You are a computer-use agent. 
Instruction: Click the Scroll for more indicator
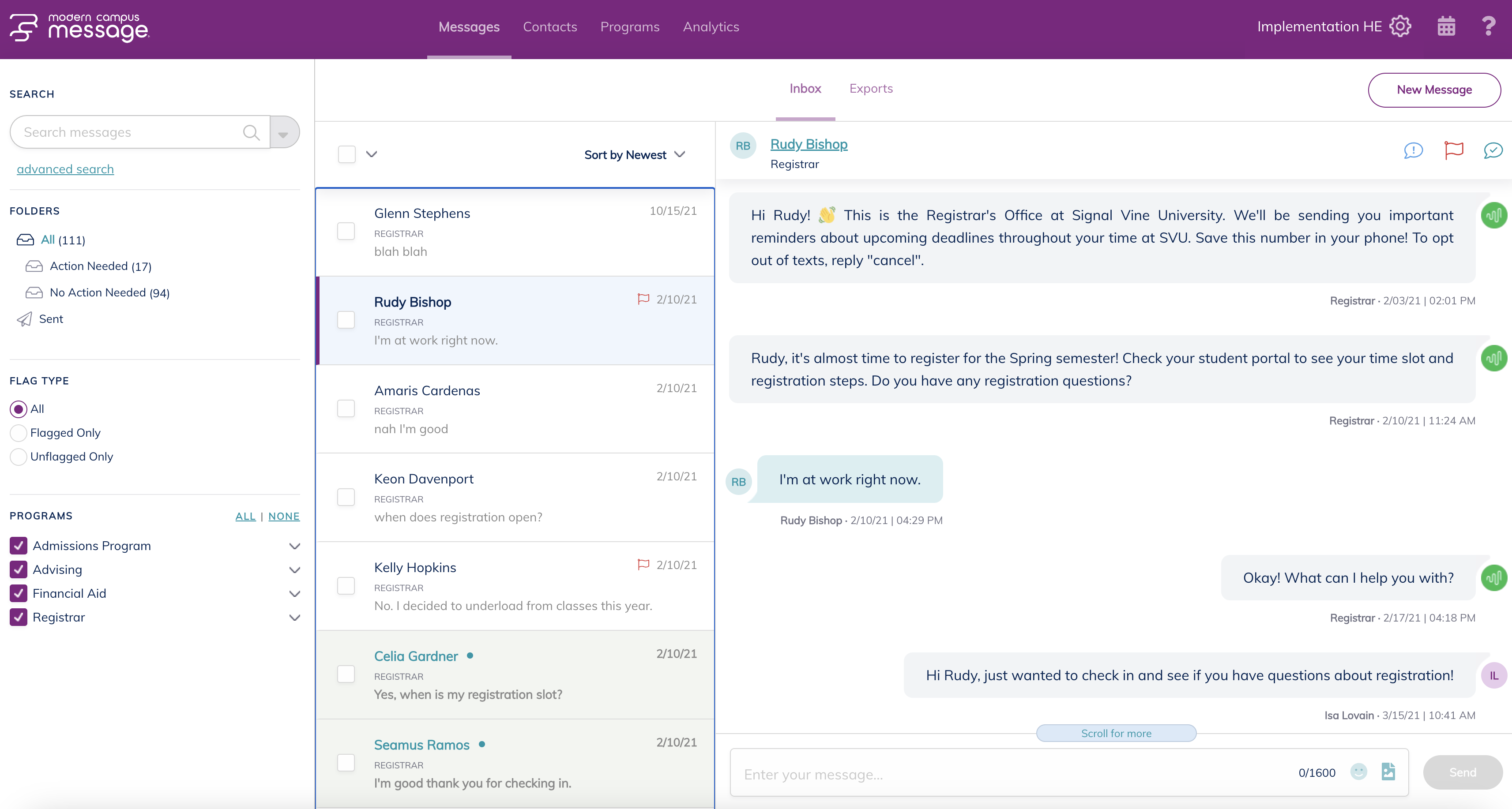click(x=1117, y=733)
